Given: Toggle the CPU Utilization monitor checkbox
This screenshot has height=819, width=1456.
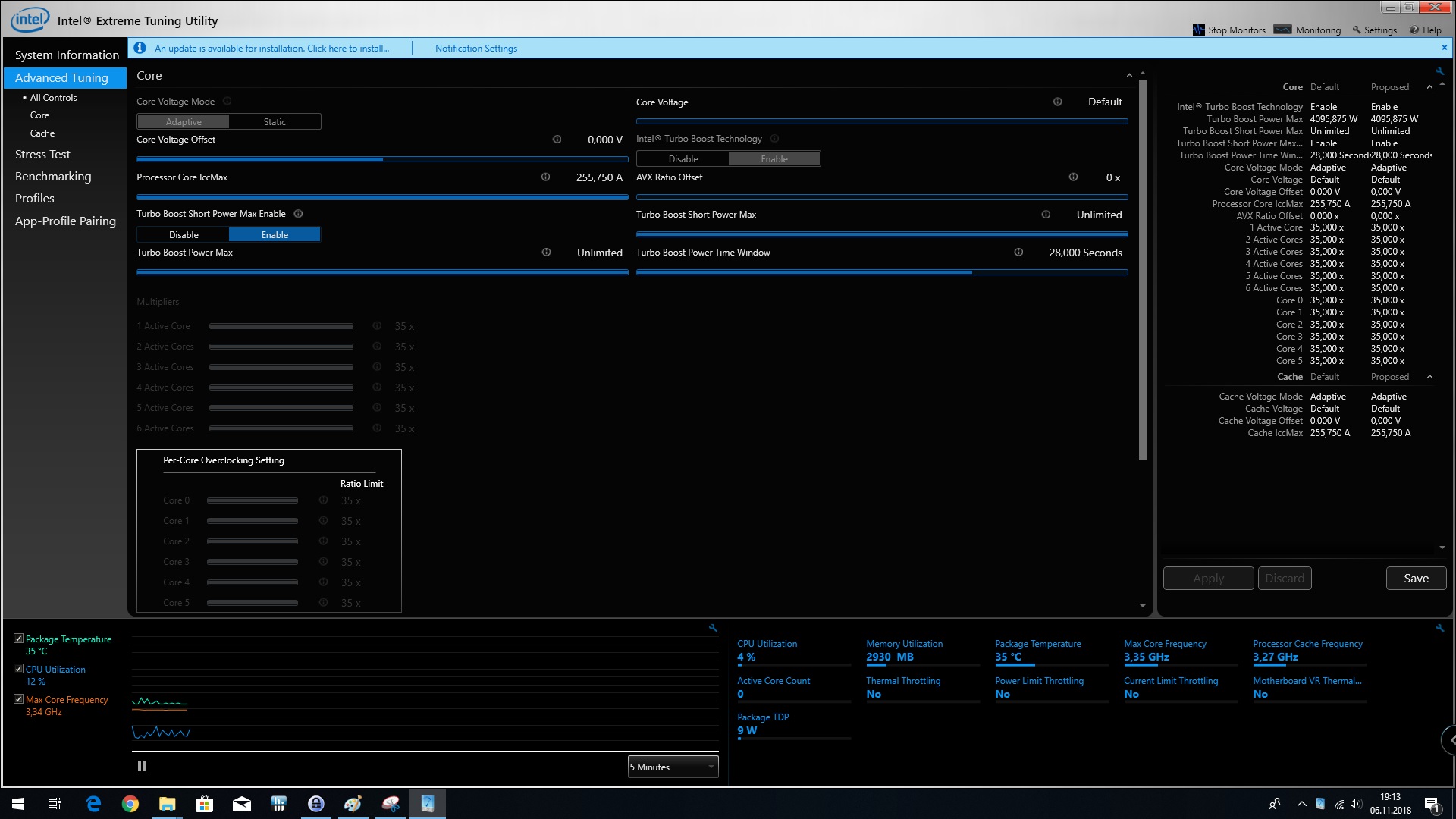Looking at the screenshot, I should (x=18, y=669).
